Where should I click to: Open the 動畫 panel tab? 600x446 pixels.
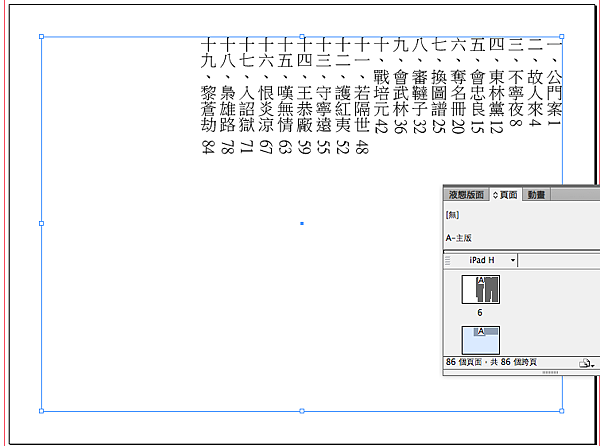pyautogui.click(x=536, y=195)
